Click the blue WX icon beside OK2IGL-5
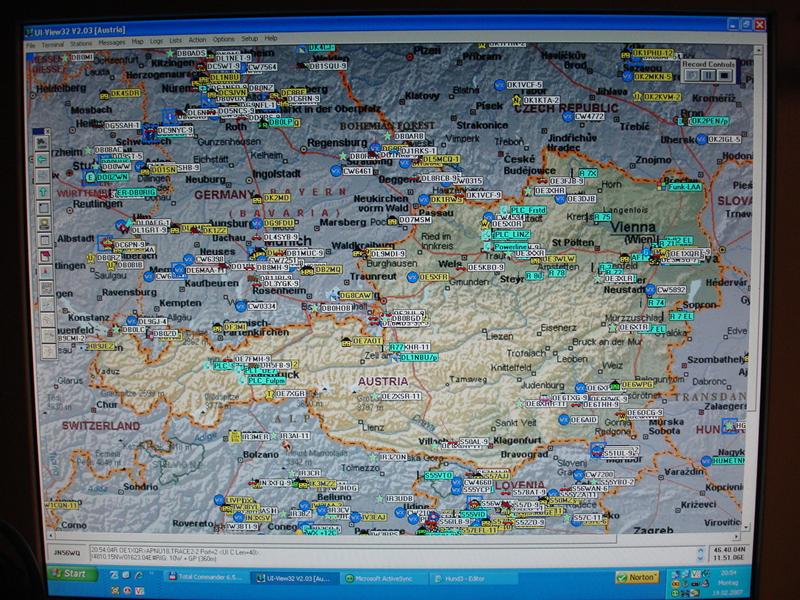 (x=701, y=139)
